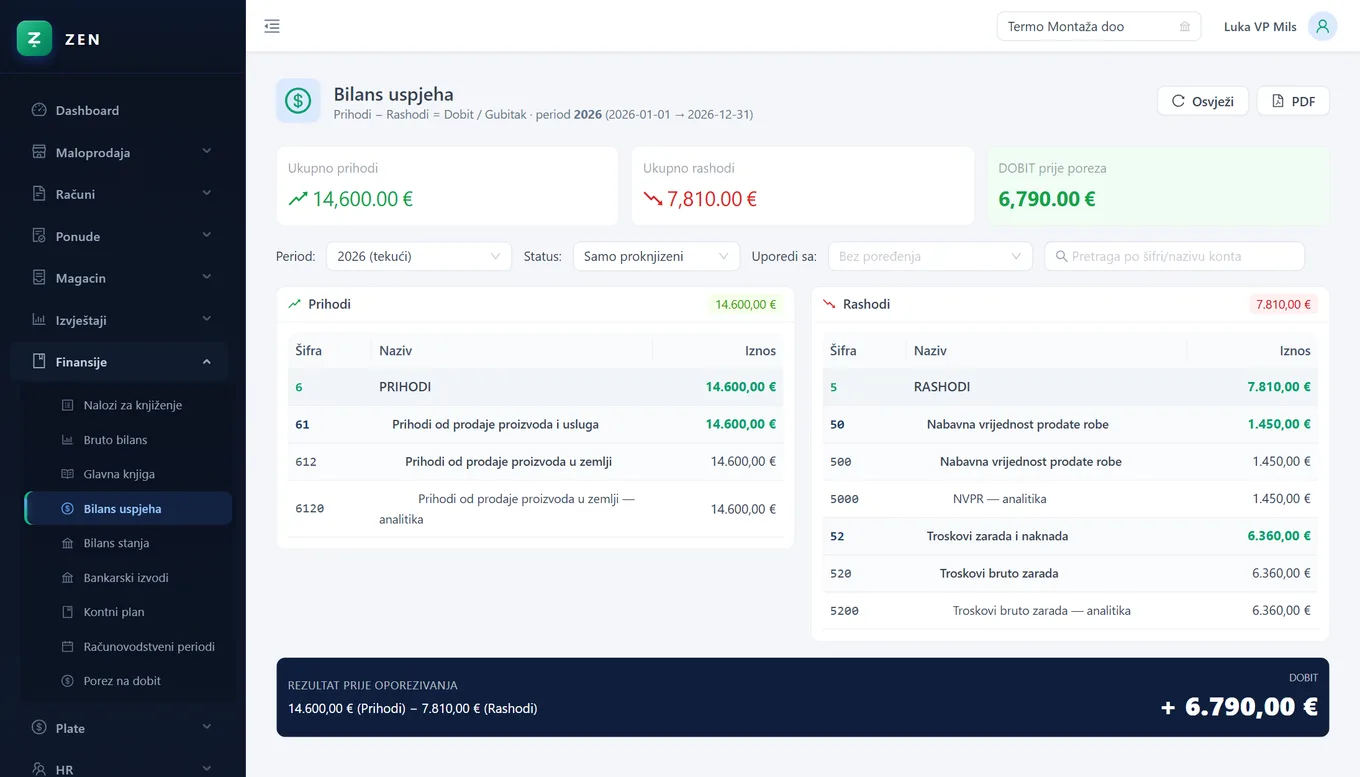This screenshot has width=1360, height=777.
Task: Click the Maloprodaja store icon
Action: click(39, 152)
